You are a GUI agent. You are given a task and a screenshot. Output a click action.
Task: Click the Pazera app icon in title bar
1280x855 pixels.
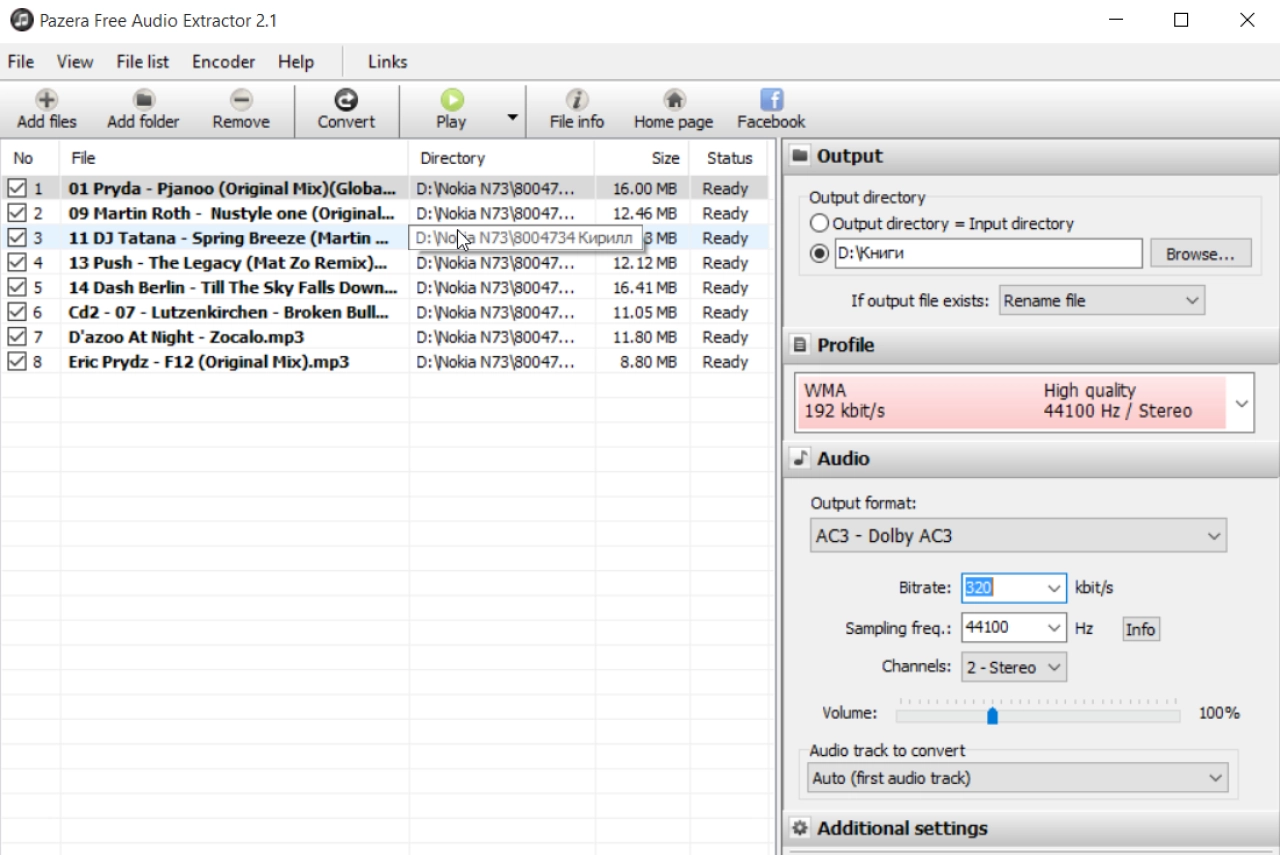[x=21, y=20]
